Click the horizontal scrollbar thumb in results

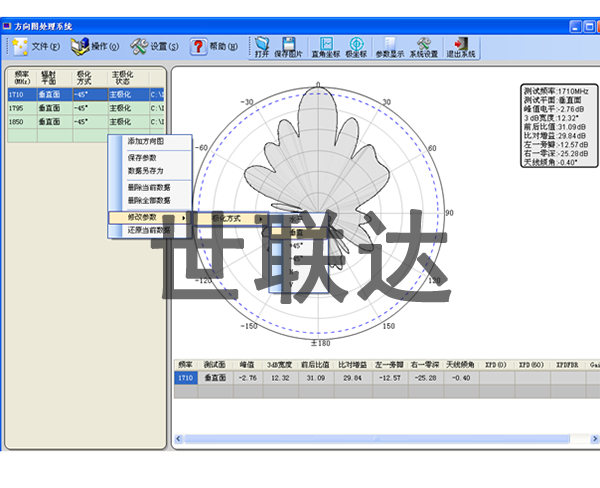pyautogui.click(x=377, y=439)
